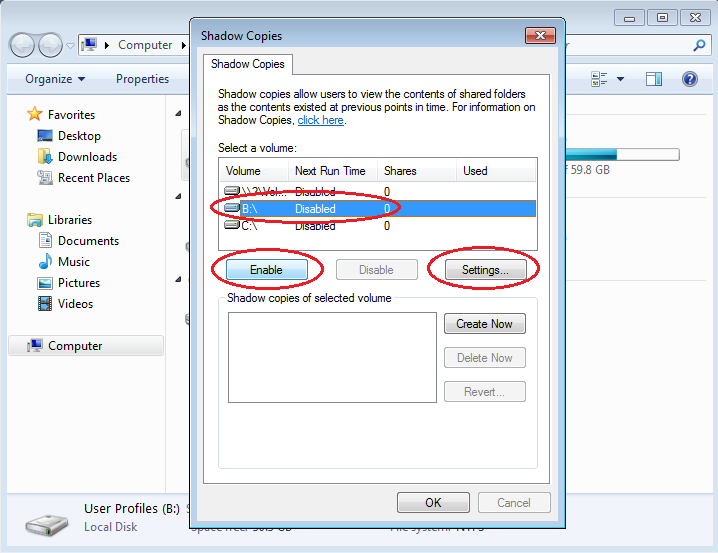Image resolution: width=718 pixels, height=553 pixels.
Task: Click the local disk icon in details pane
Action: pos(47,525)
